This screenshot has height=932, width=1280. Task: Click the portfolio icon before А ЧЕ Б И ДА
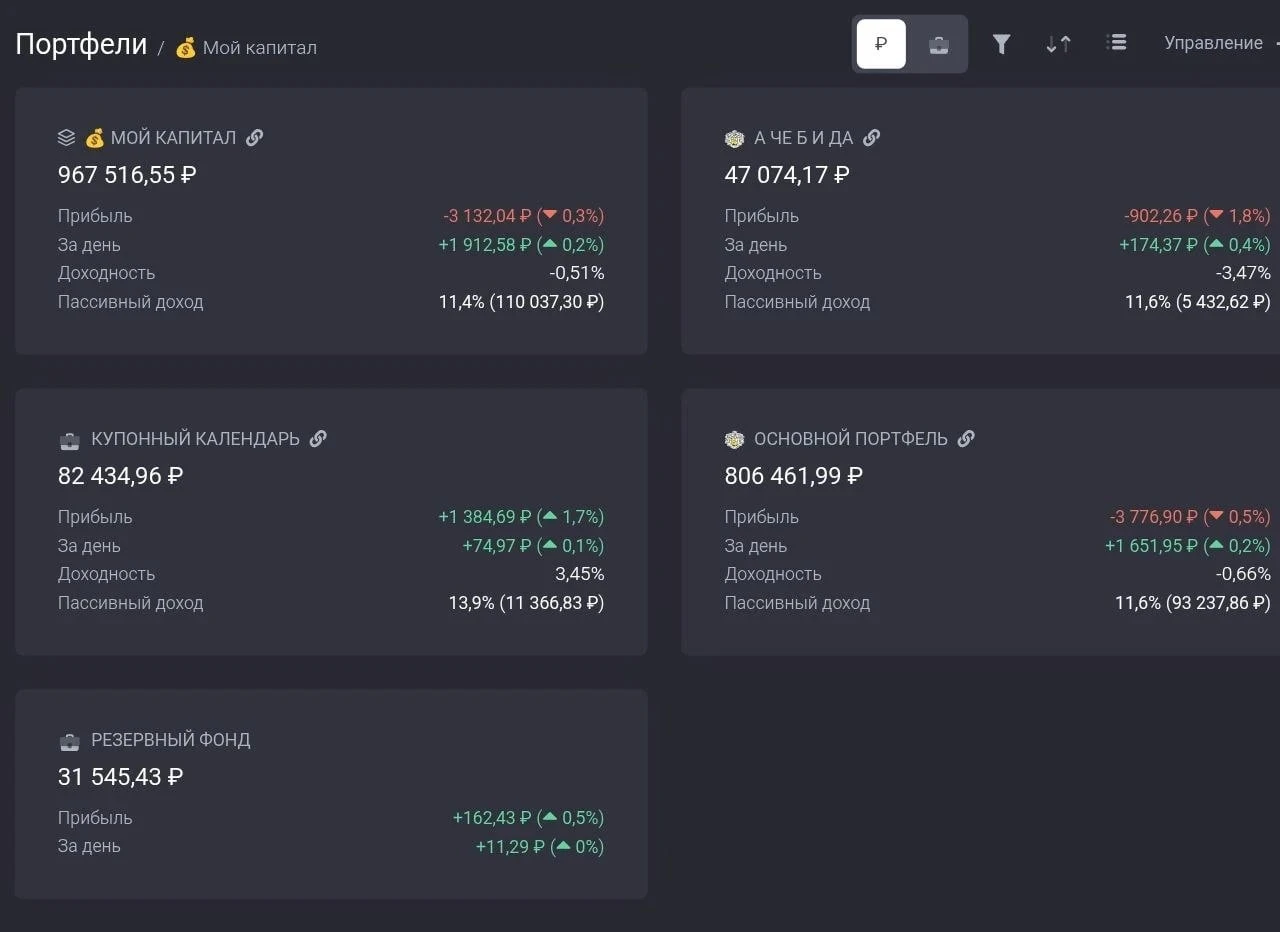point(735,138)
